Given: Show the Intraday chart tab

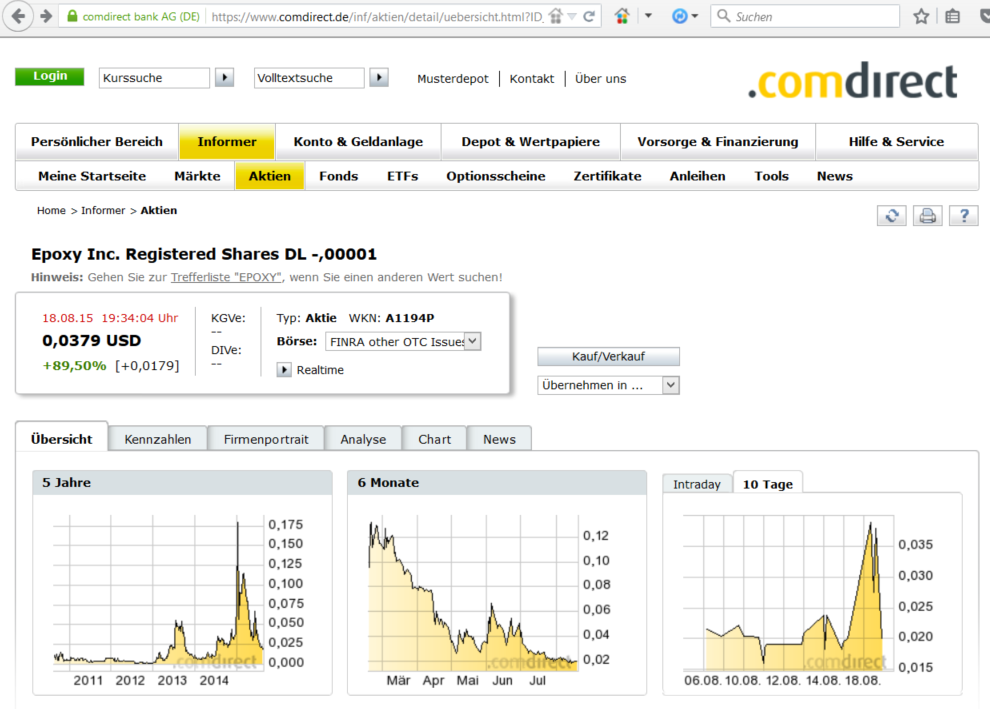Looking at the screenshot, I should click(x=697, y=484).
